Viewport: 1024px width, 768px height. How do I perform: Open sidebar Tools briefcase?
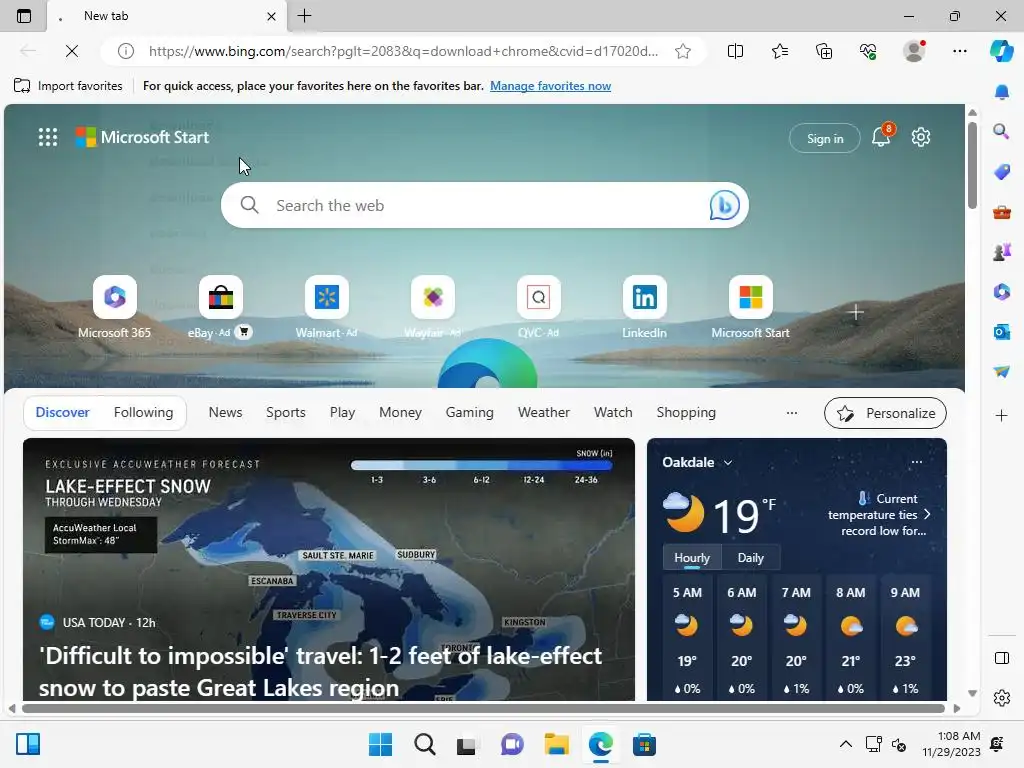point(1002,212)
